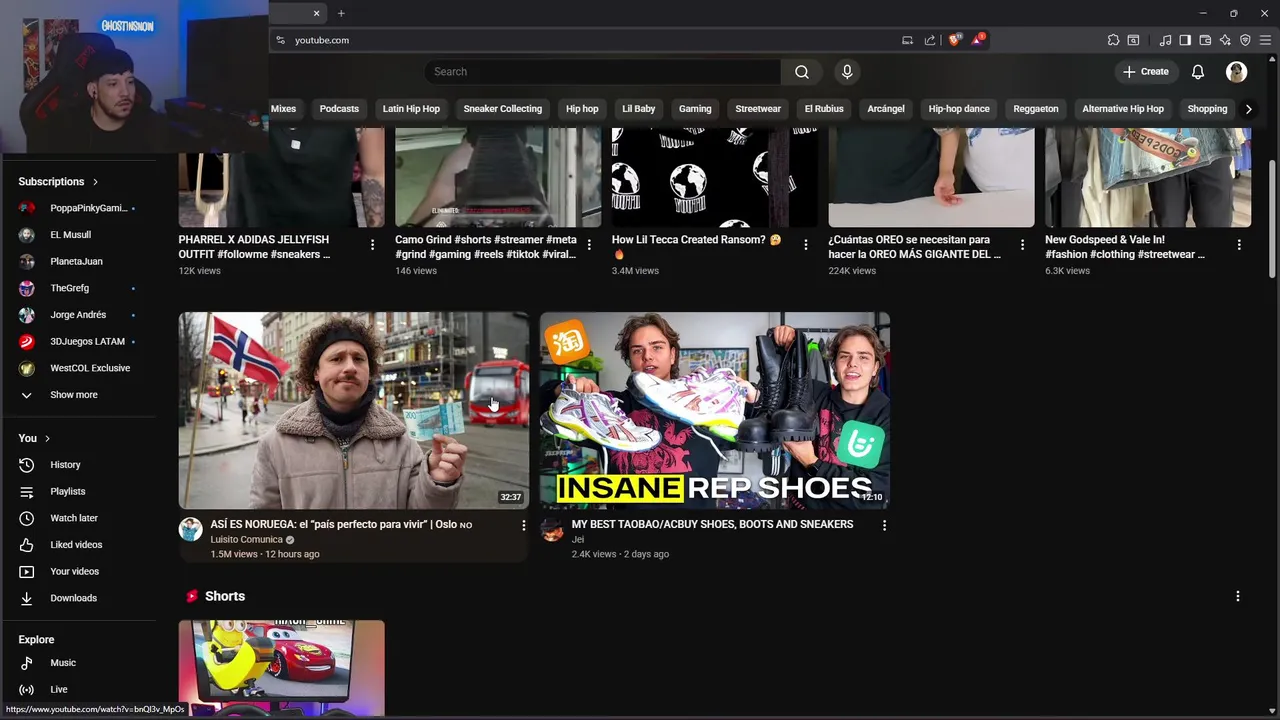Screen dimensions: 1280x720
Task: Open the INSANE REP SHOES video thumbnail
Action: click(x=715, y=411)
